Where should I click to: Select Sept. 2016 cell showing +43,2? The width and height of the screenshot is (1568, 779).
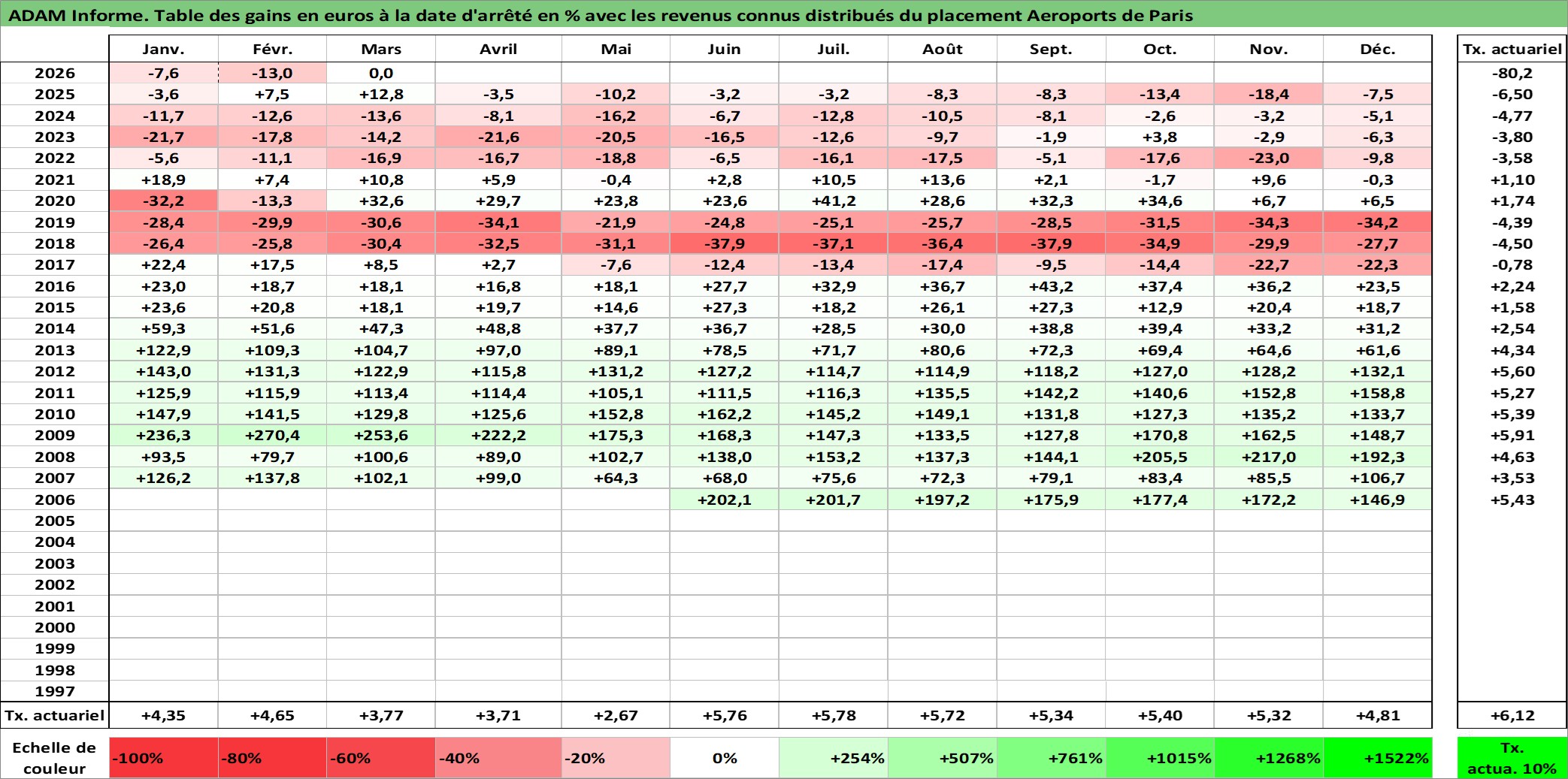pos(1051,286)
